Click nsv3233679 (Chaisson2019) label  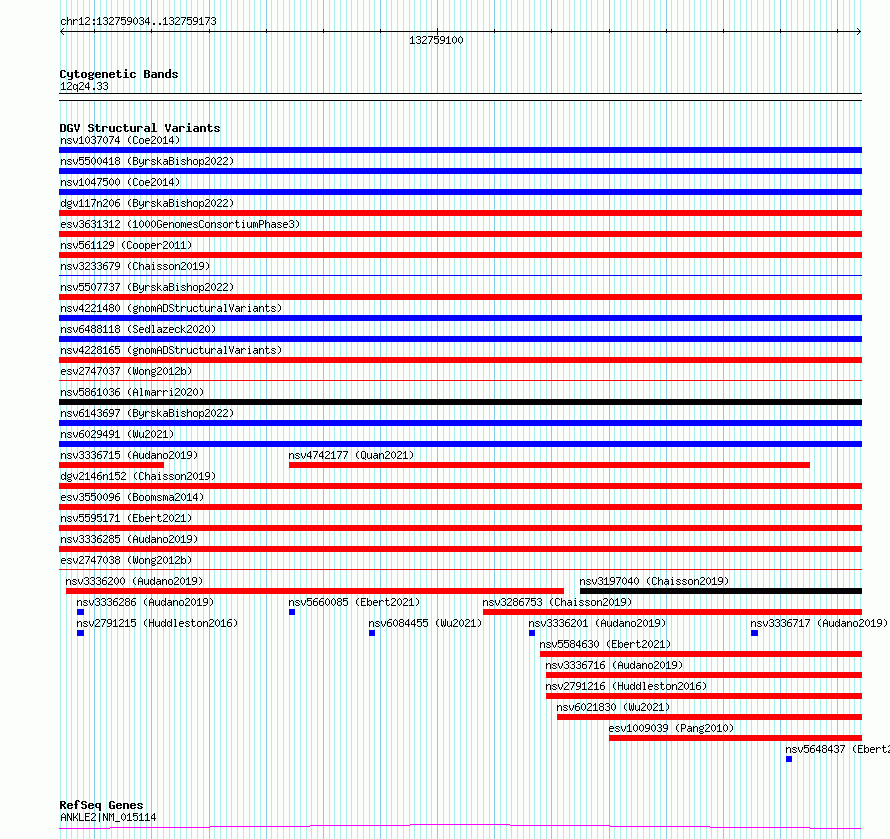[x=135, y=266]
